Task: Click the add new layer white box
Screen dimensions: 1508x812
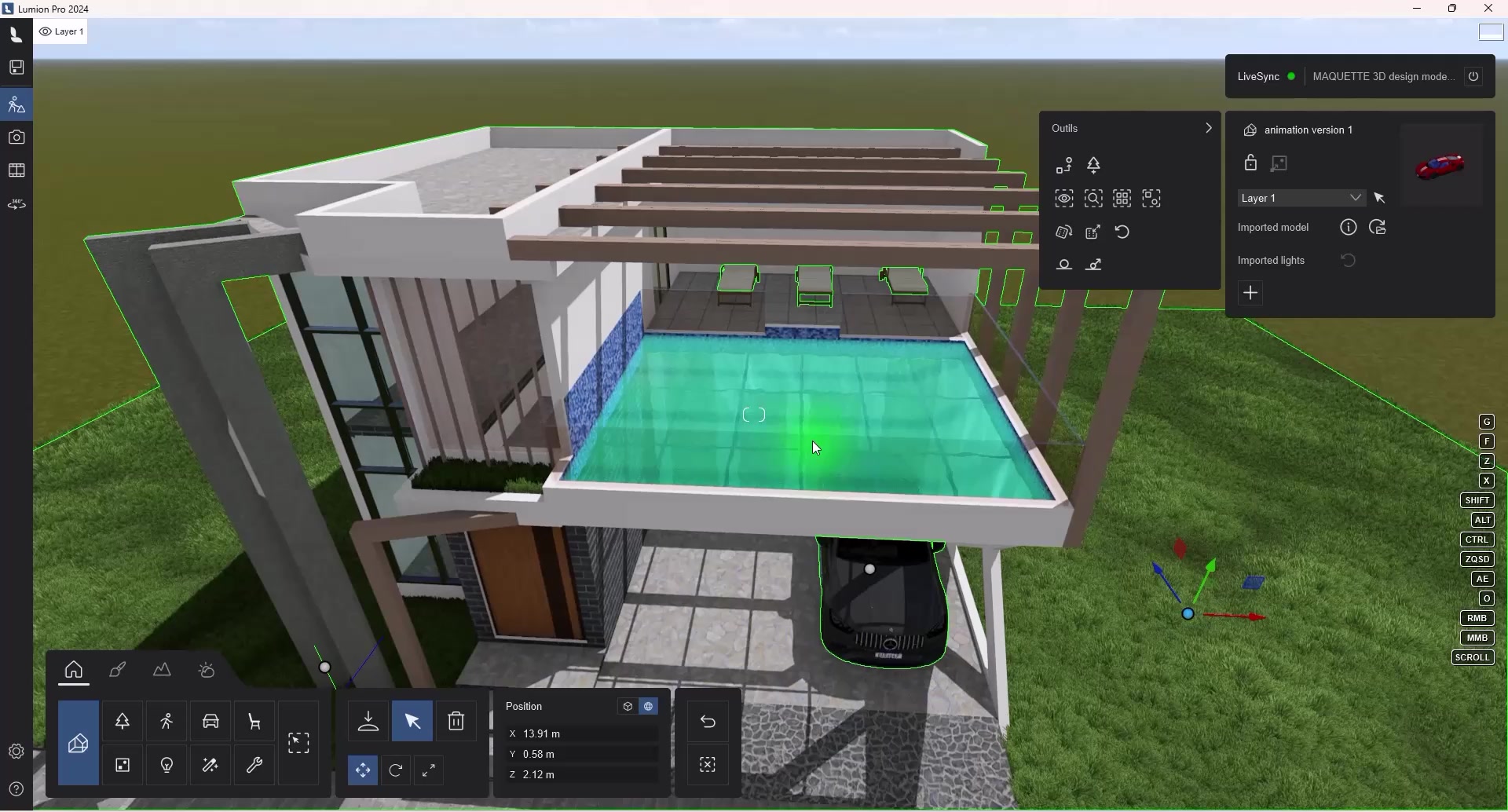Action: pos(1491,32)
